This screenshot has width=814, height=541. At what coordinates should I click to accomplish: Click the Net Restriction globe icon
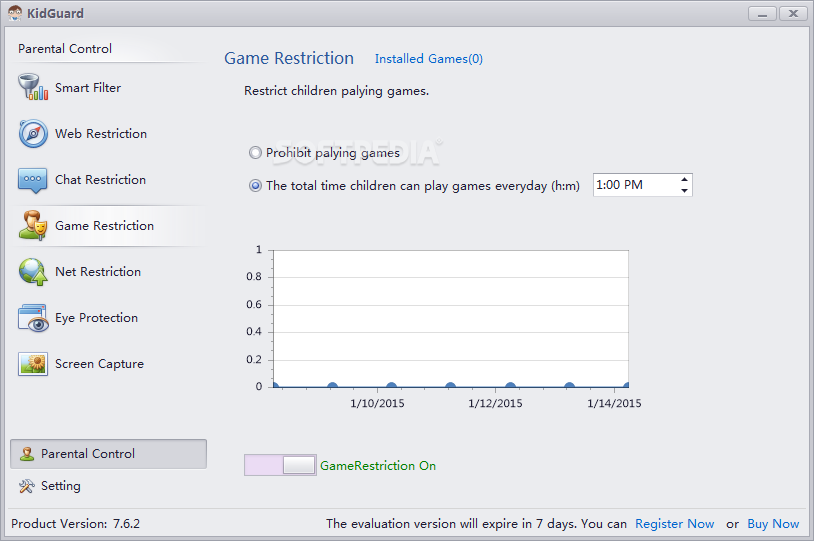pyautogui.click(x=33, y=272)
